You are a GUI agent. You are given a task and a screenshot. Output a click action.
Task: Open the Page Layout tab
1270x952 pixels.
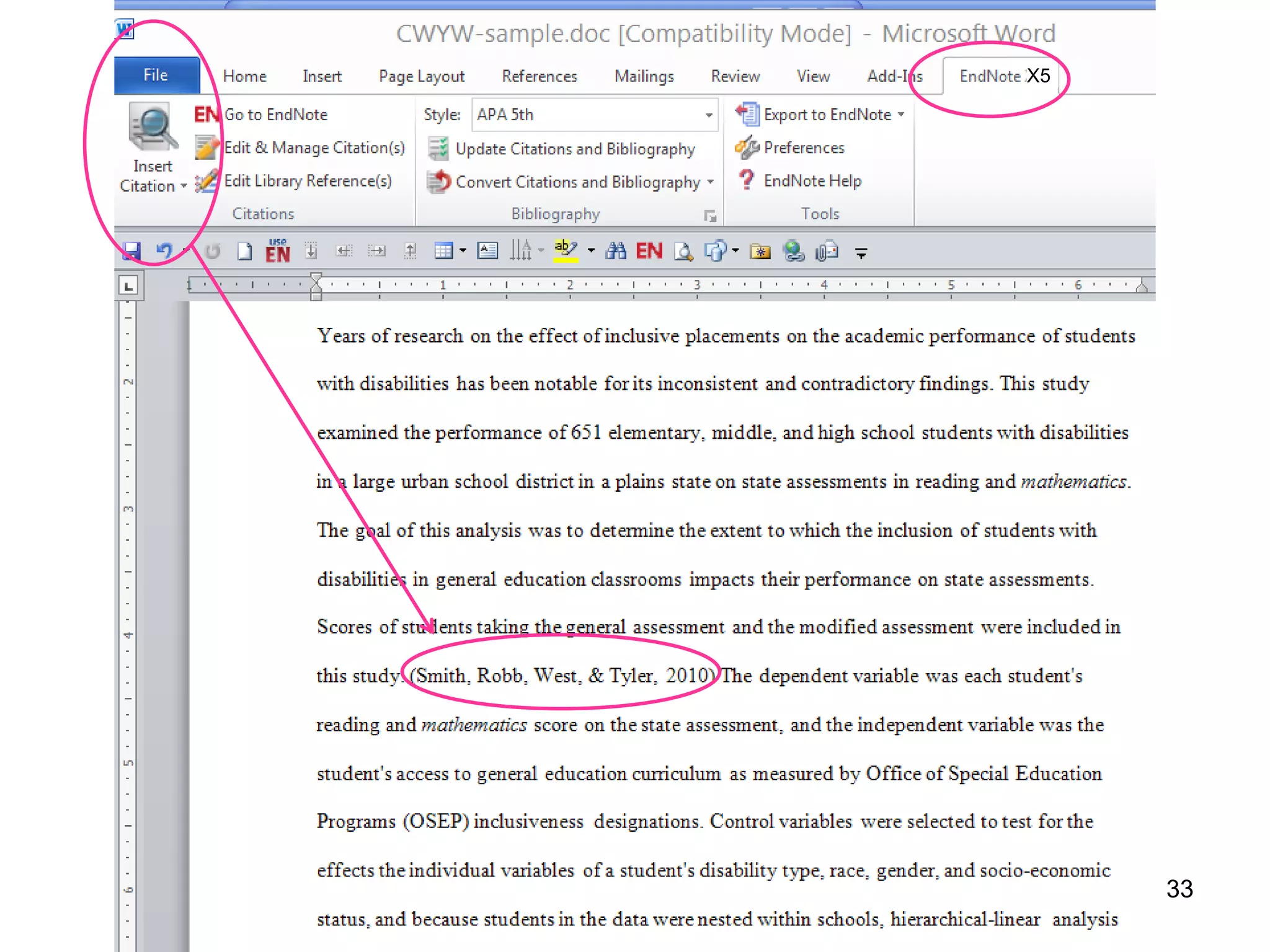pyautogui.click(x=421, y=76)
